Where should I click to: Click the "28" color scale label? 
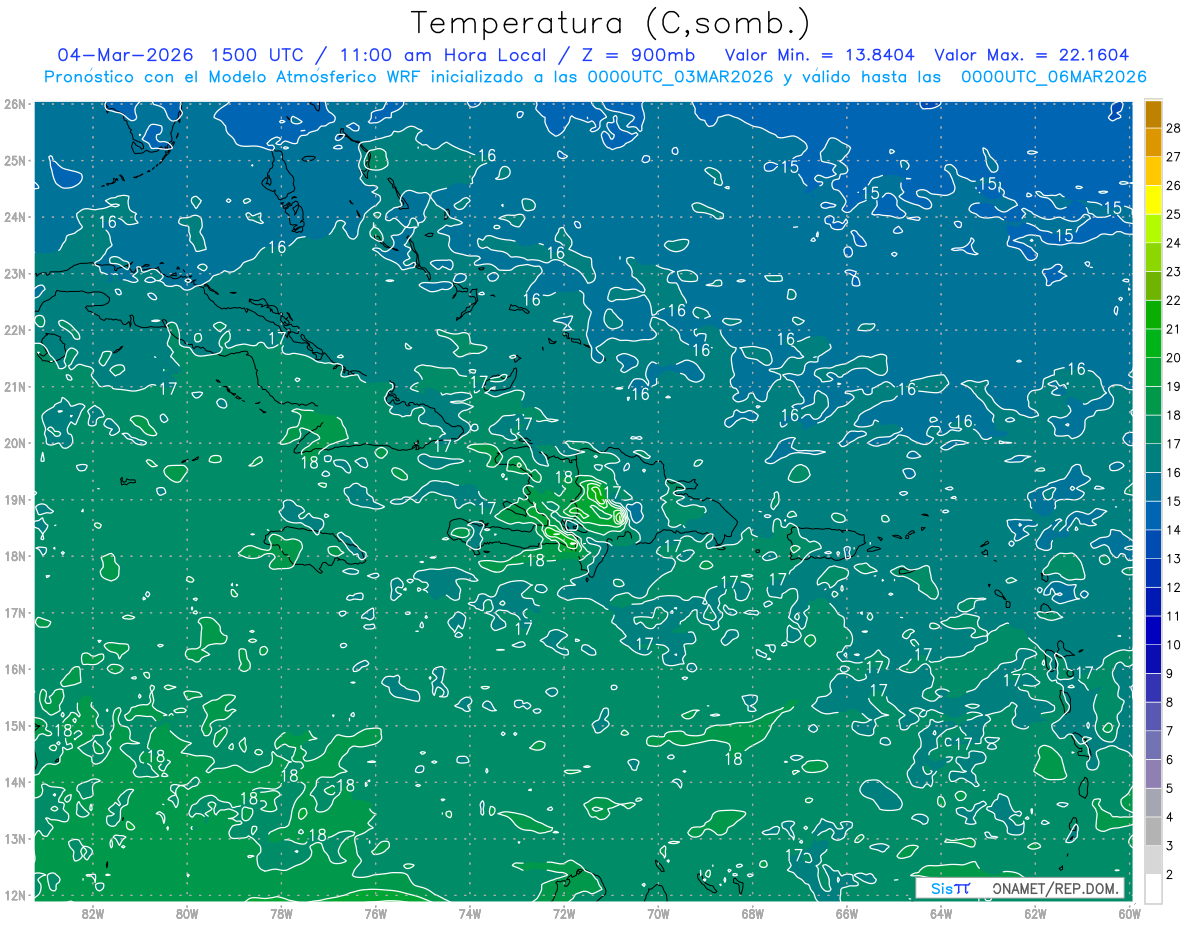(x=1174, y=128)
